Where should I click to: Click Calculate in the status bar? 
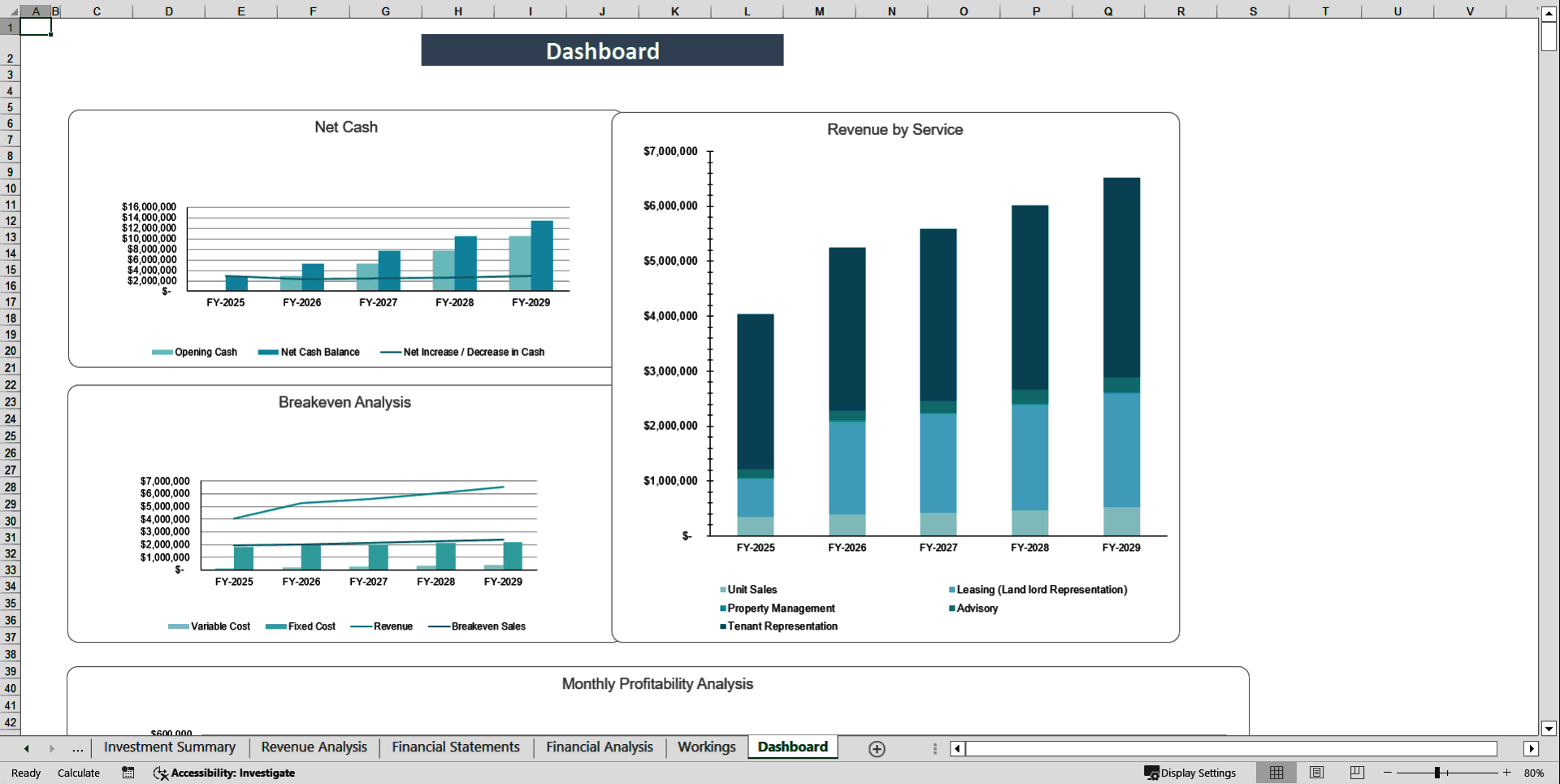click(78, 773)
